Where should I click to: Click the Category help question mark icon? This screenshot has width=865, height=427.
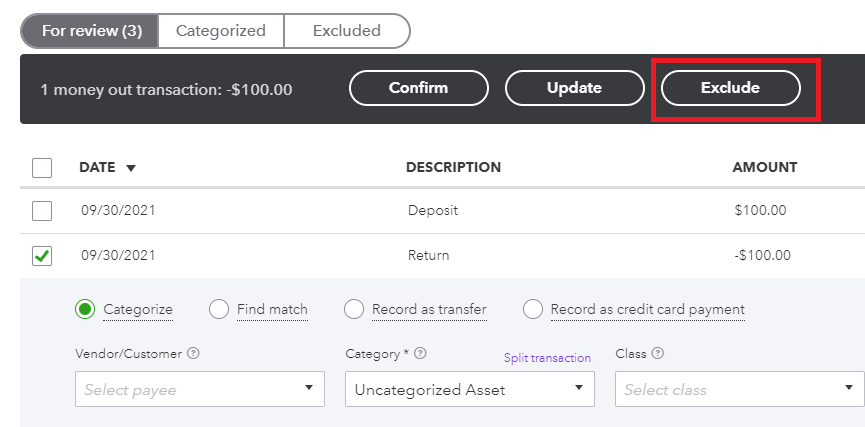click(x=421, y=353)
